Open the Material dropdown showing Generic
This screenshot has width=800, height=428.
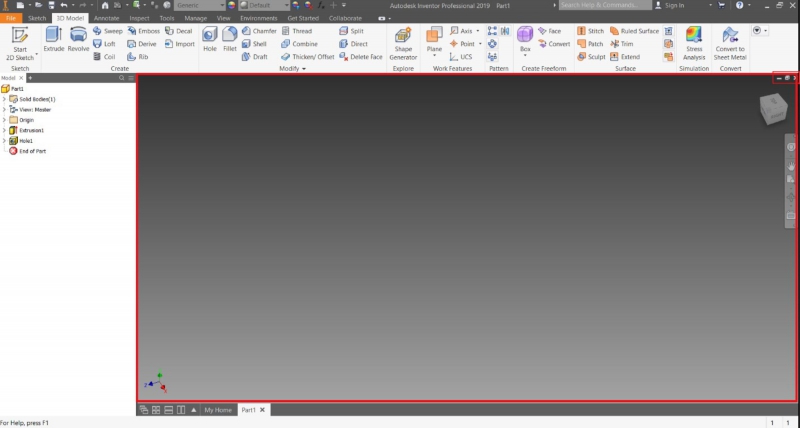tap(200, 5)
